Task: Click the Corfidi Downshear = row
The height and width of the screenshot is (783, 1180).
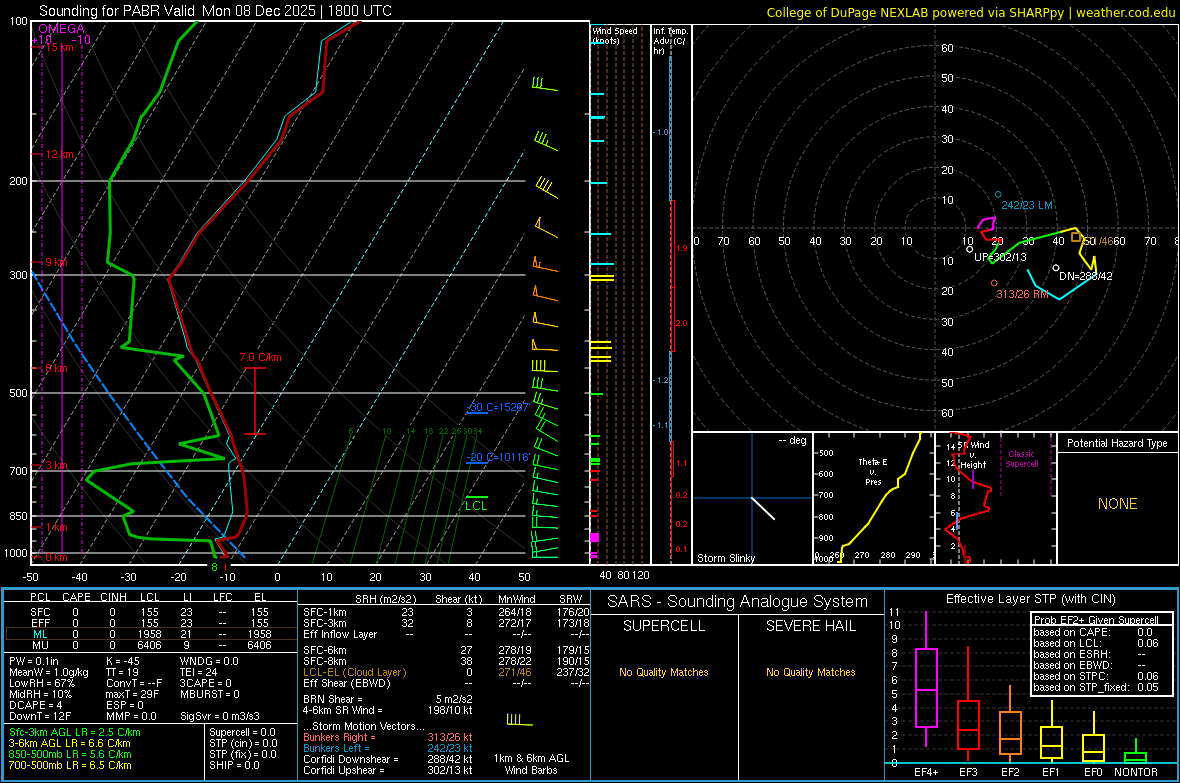Action: (388, 759)
